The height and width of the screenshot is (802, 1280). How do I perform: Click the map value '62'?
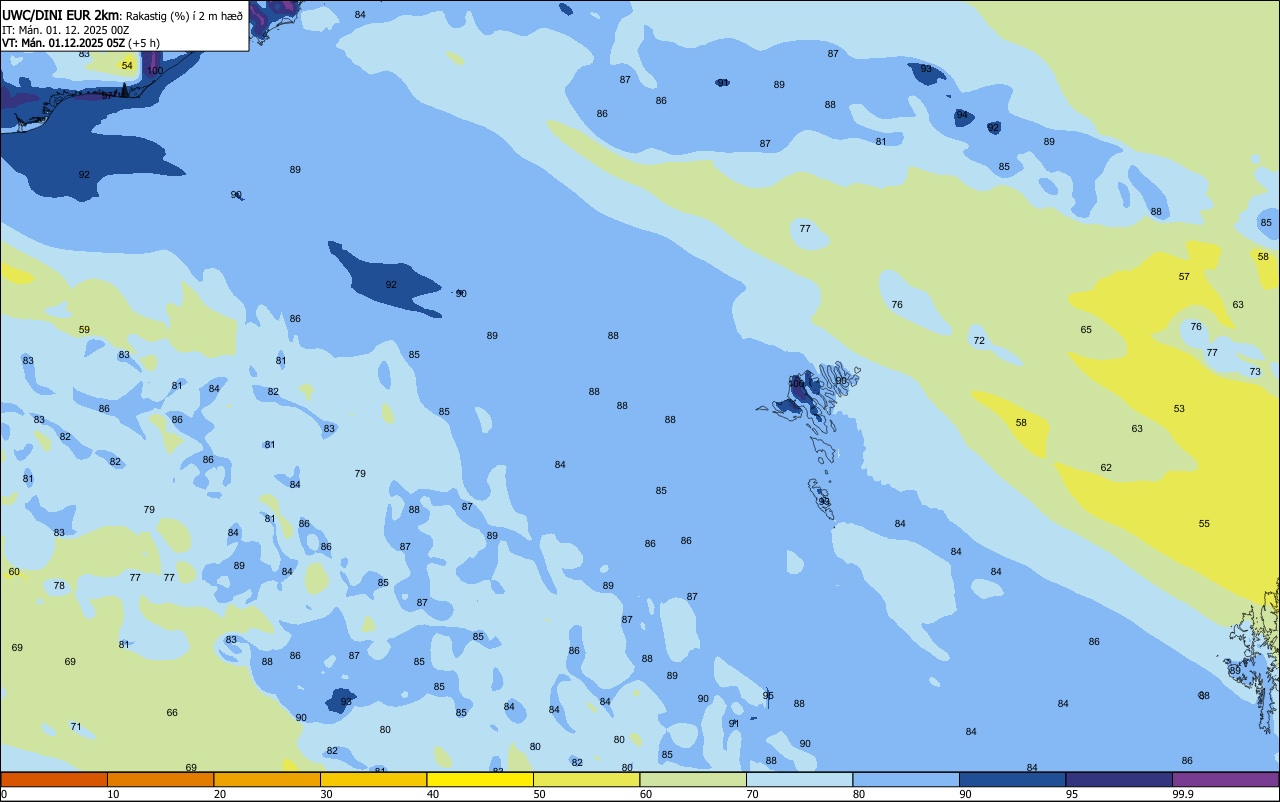pos(1106,468)
